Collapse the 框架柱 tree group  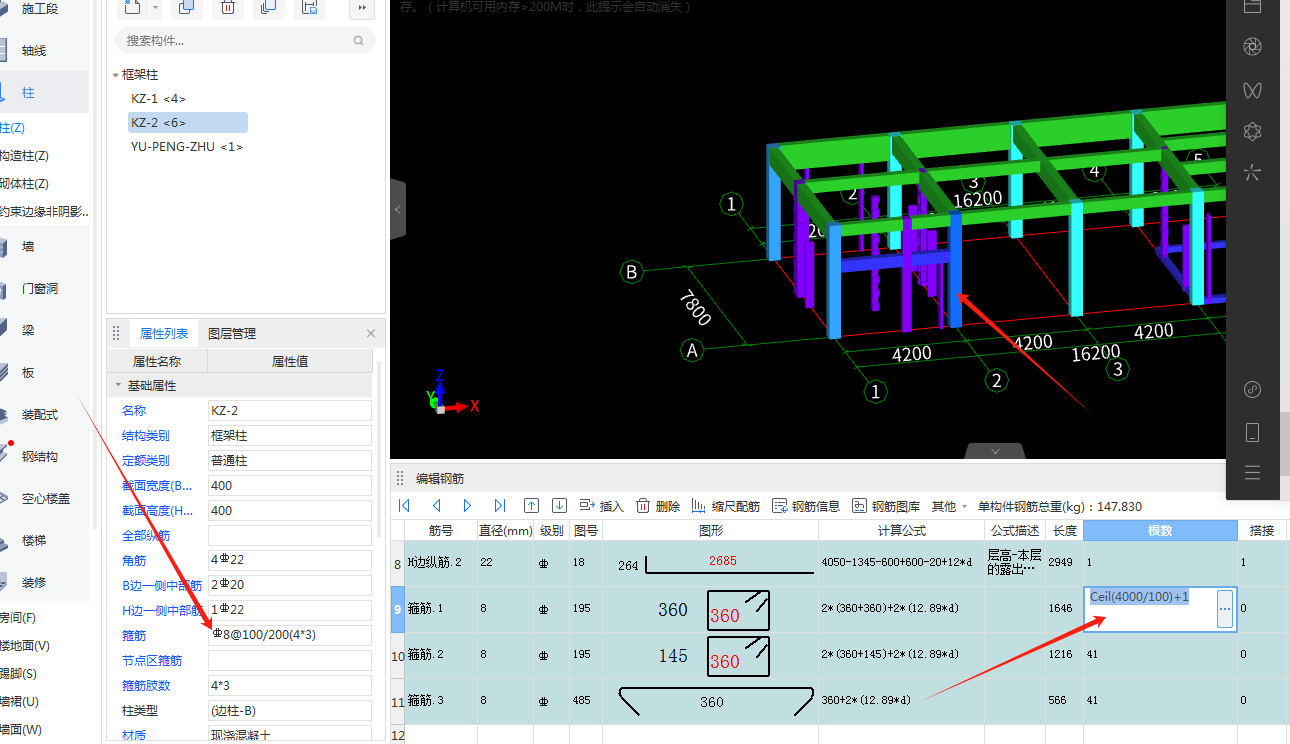116,75
